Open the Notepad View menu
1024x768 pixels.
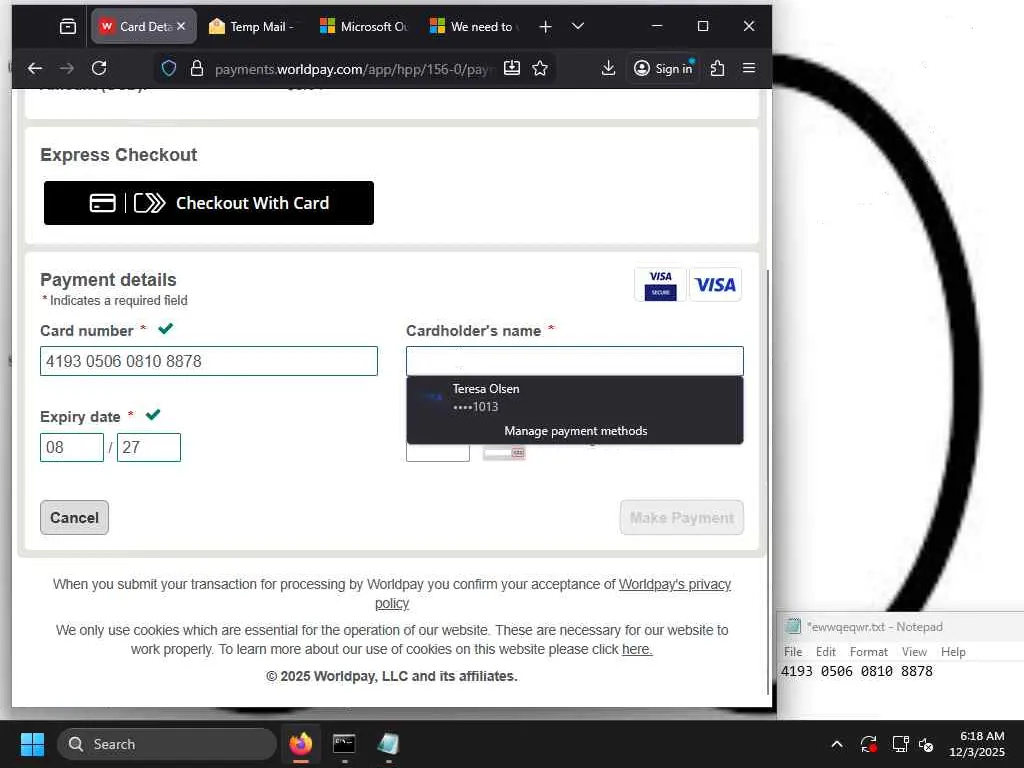[914, 652]
